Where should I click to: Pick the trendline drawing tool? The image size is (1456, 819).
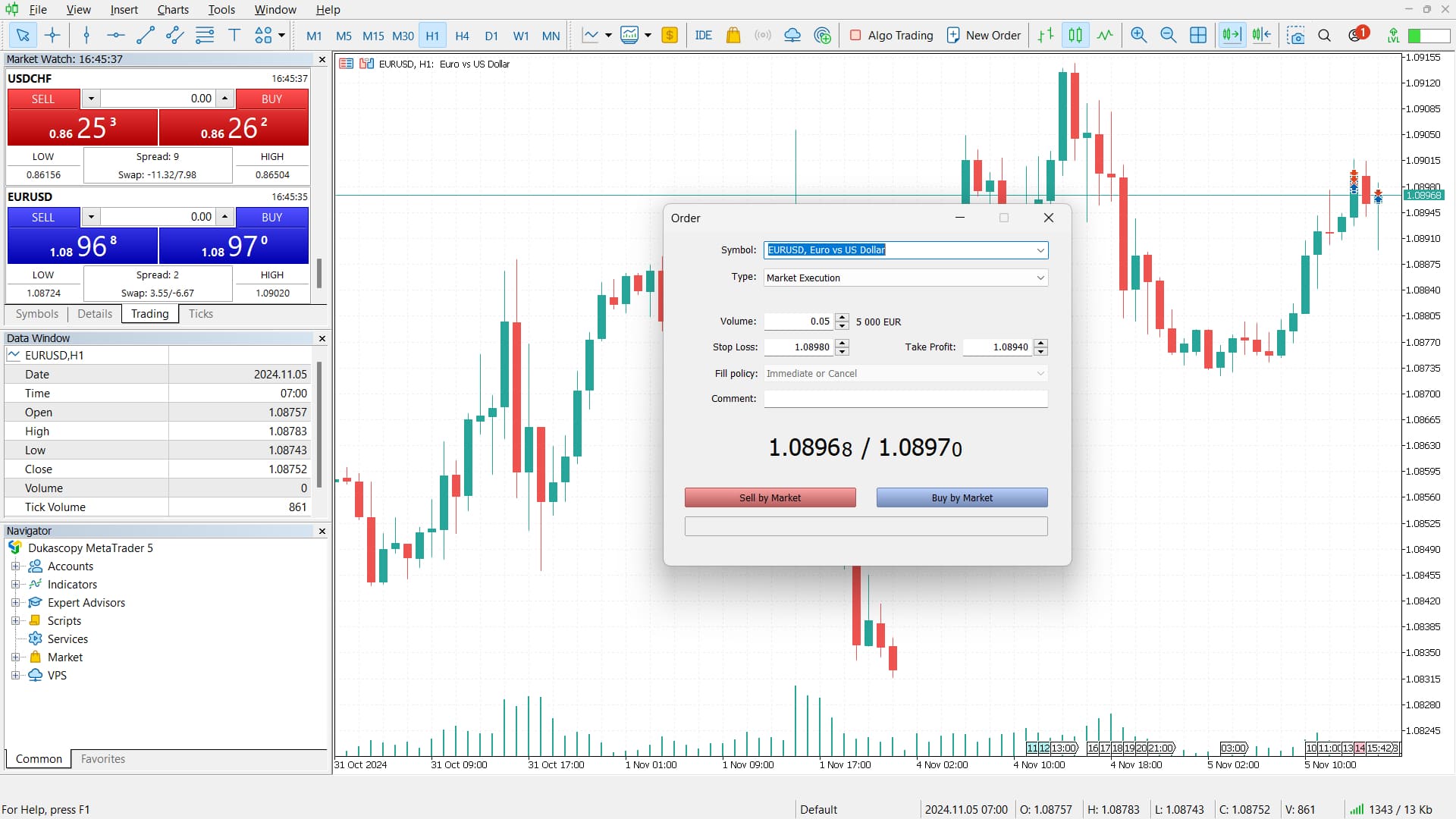146,35
